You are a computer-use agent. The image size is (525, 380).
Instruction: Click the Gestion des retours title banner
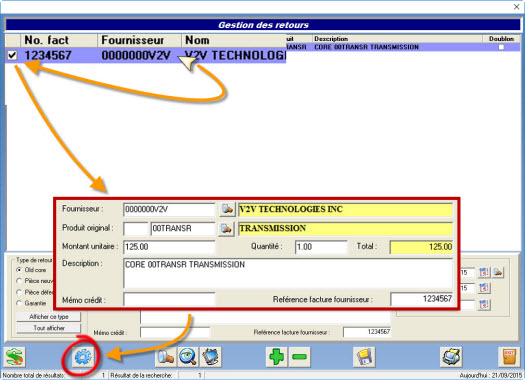[x=263, y=25]
